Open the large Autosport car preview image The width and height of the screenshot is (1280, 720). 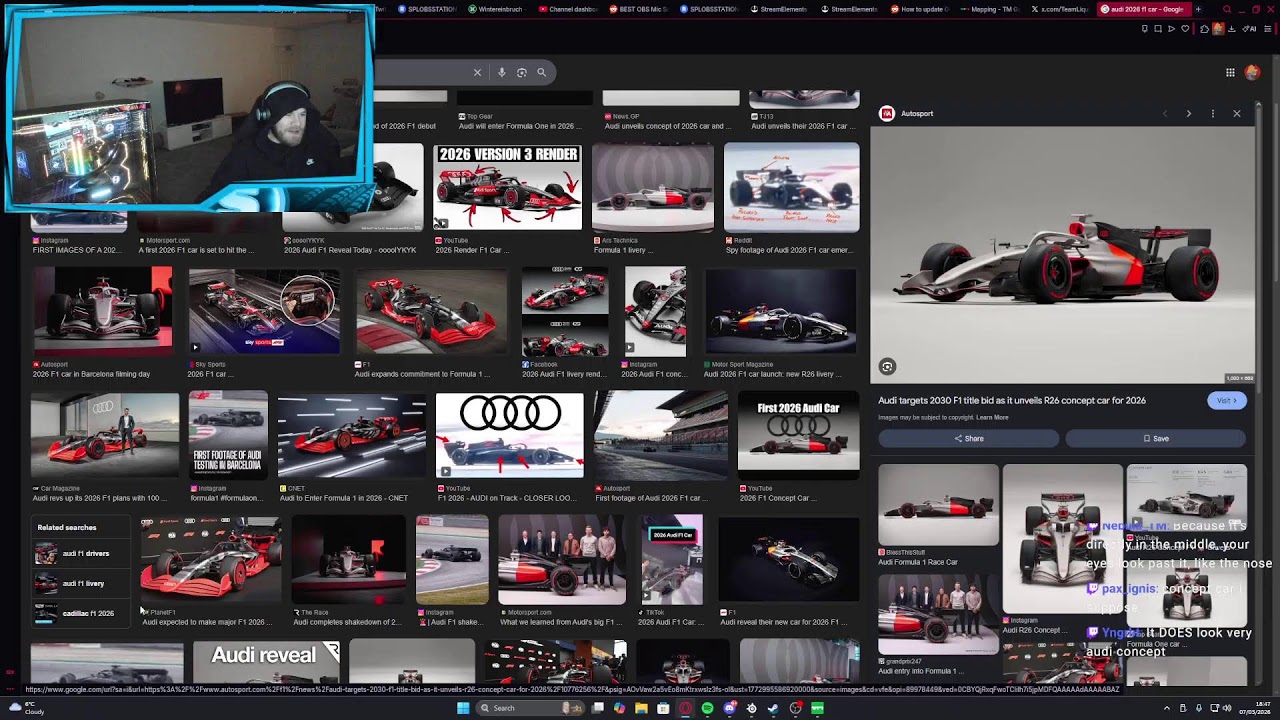click(x=1062, y=255)
